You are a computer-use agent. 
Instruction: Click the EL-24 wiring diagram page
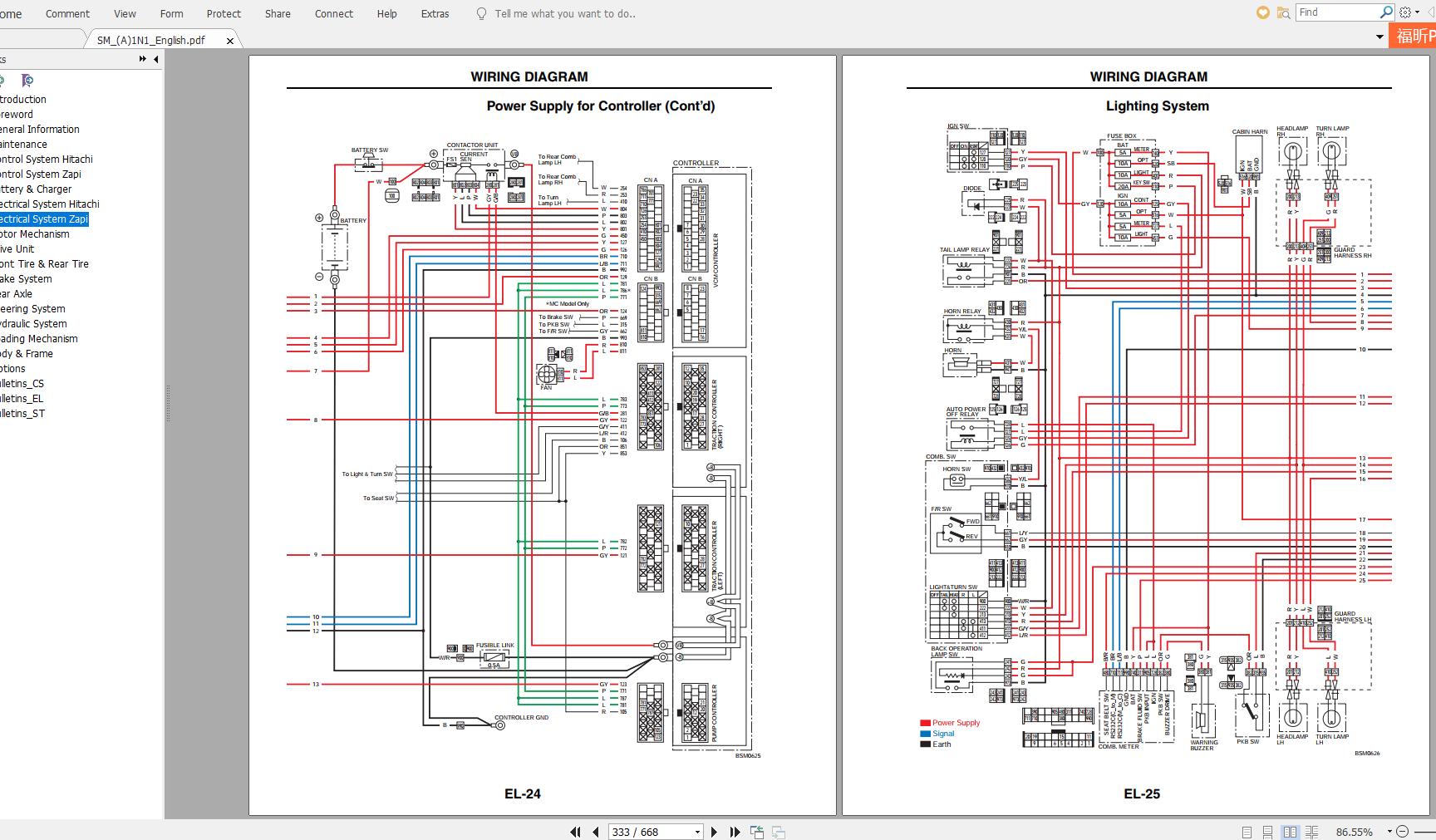coord(543,435)
